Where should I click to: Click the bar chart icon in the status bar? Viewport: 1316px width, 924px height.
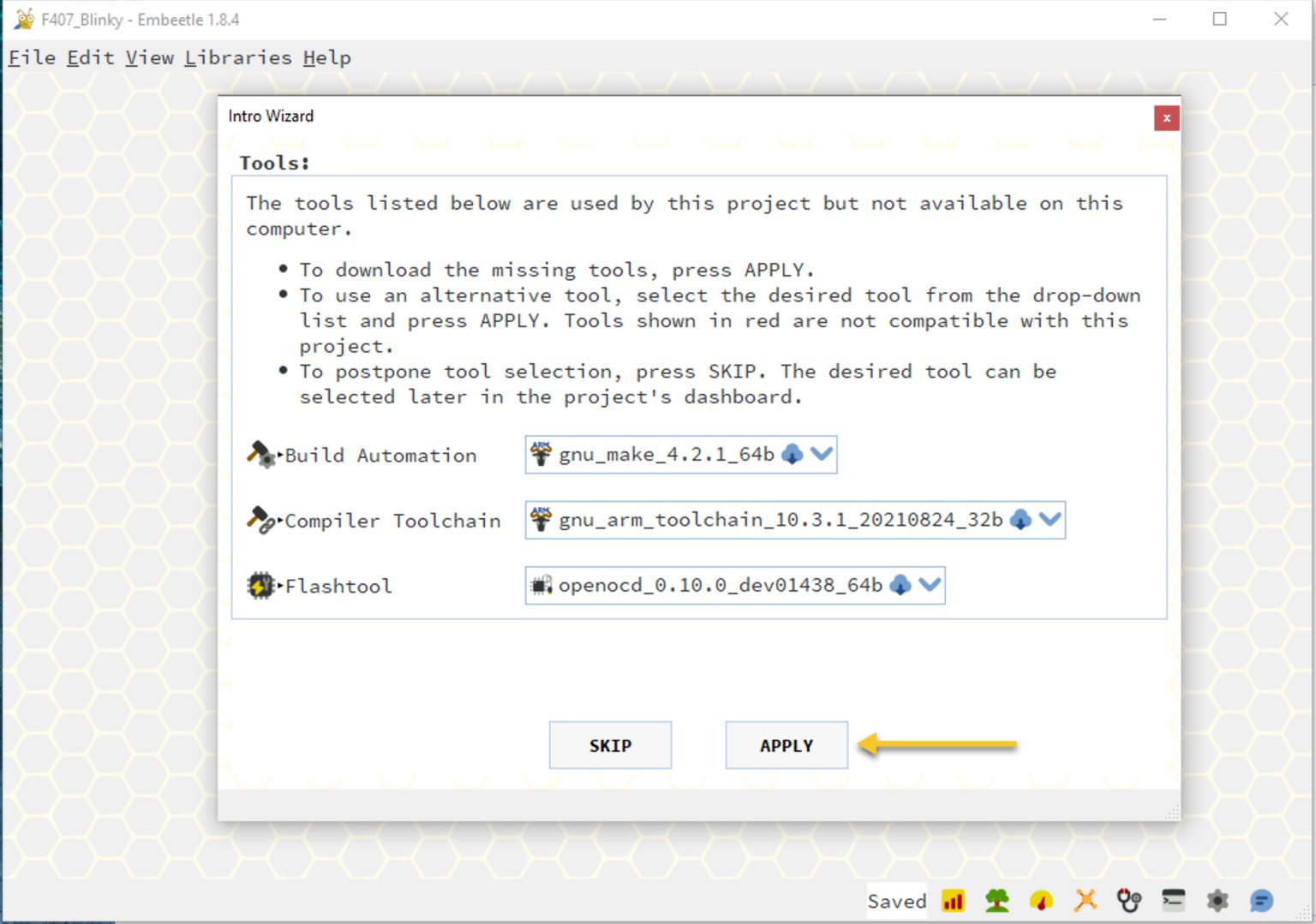click(952, 901)
